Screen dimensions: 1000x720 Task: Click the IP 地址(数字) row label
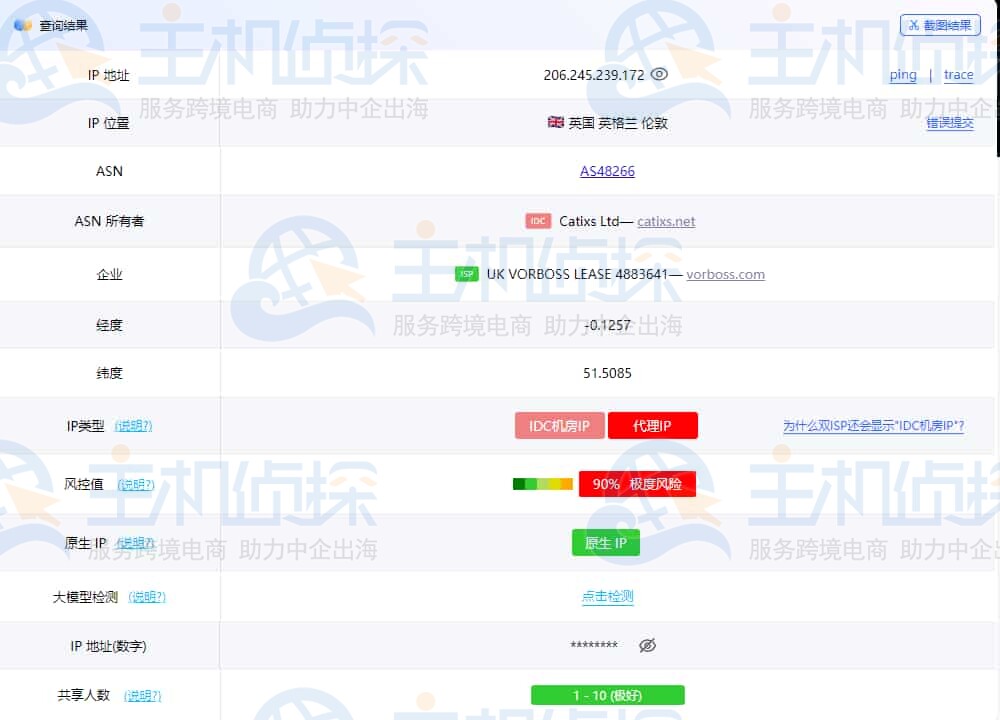click(x=108, y=646)
